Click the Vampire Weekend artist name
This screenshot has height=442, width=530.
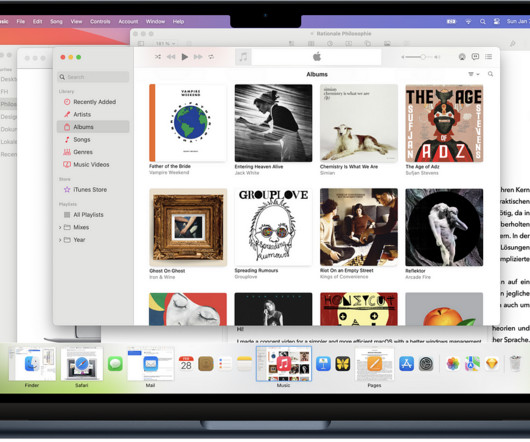click(169, 173)
